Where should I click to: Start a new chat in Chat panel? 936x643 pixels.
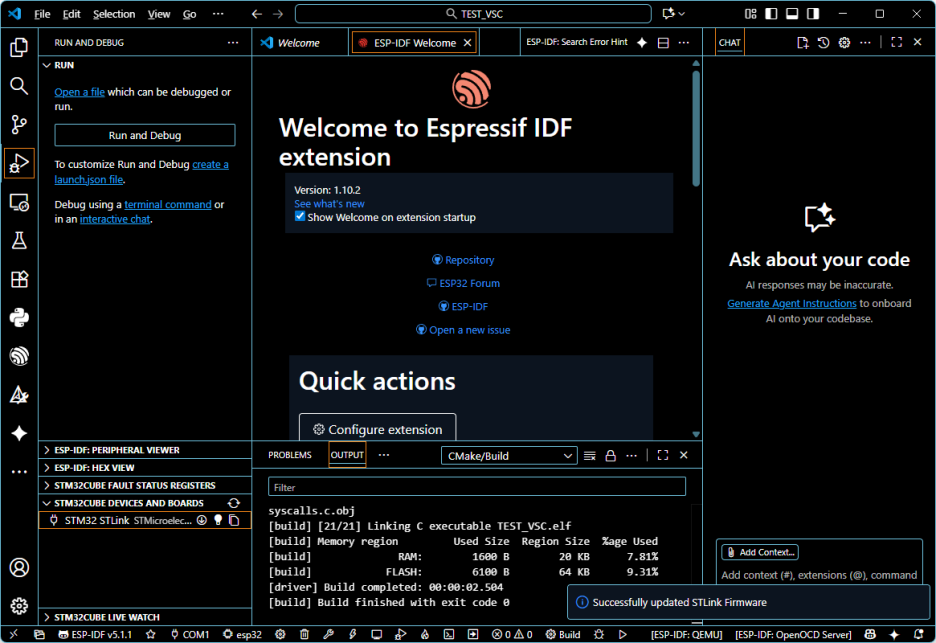[802, 42]
